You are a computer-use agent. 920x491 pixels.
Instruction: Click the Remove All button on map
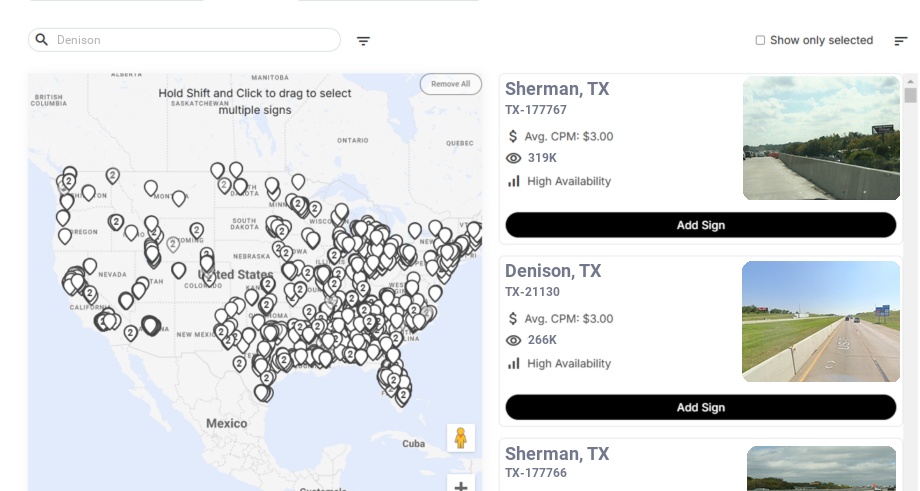point(450,84)
